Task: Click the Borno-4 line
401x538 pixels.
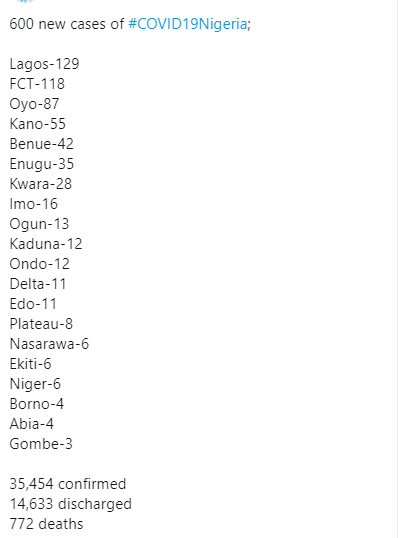Action: (37, 404)
